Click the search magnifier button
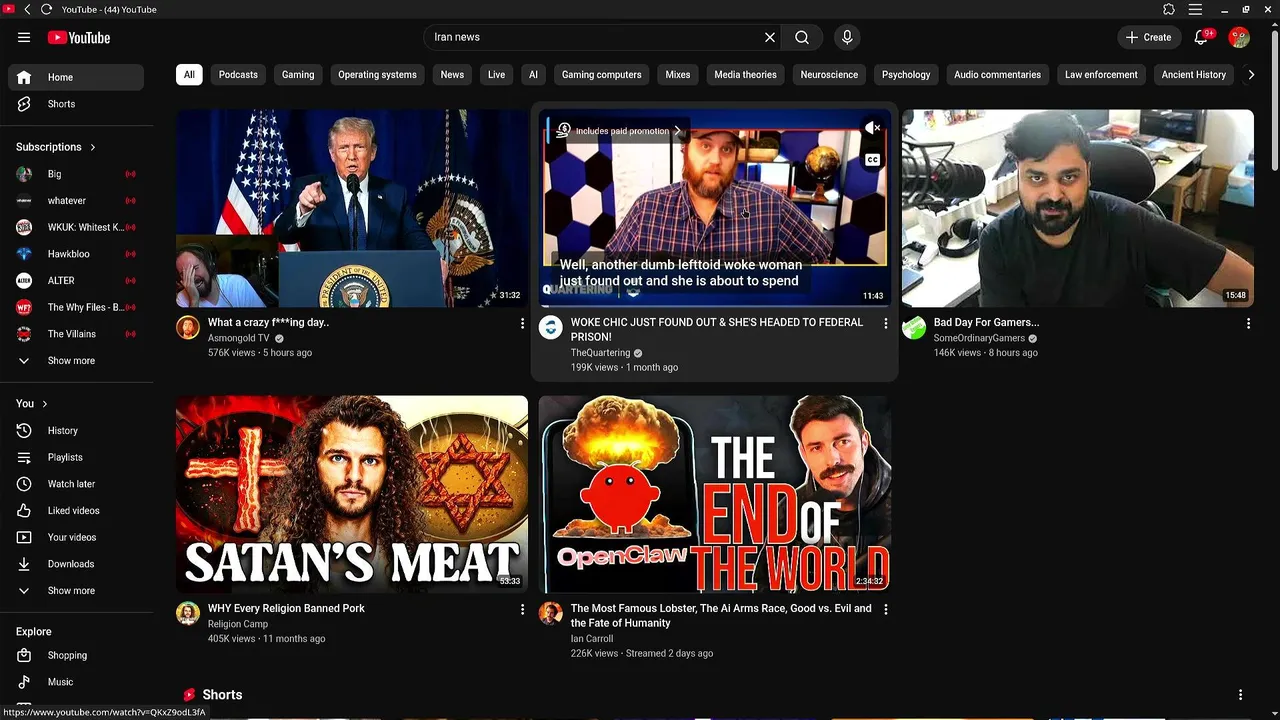 tap(802, 37)
